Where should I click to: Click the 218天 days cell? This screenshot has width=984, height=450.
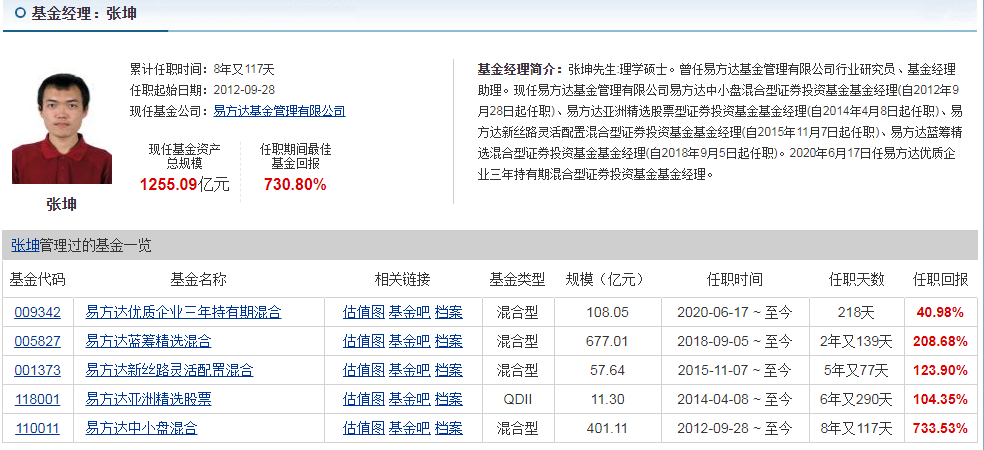857,312
